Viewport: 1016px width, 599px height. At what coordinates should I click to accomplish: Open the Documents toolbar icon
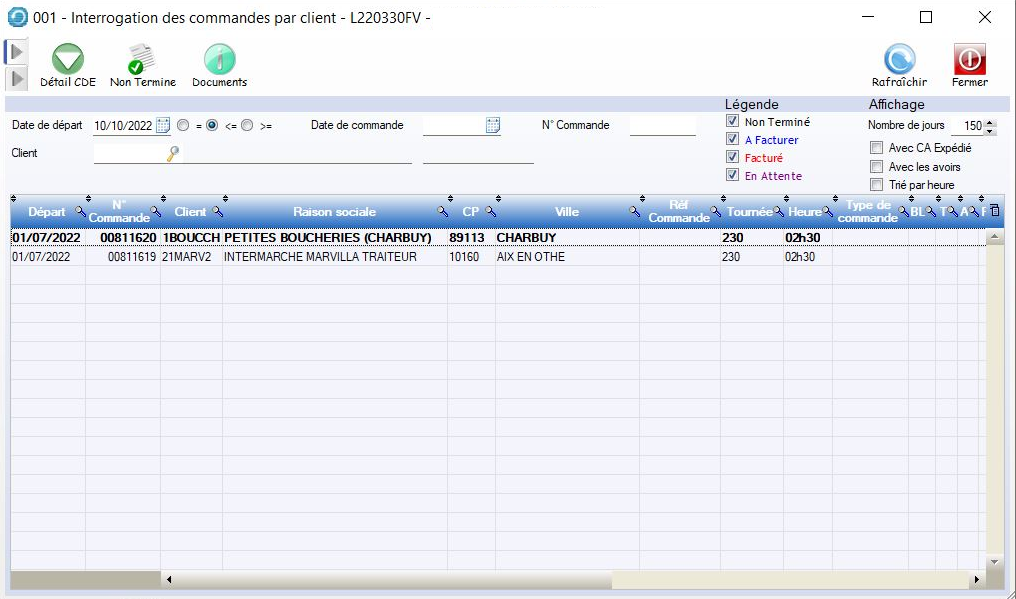tap(219, 61)
